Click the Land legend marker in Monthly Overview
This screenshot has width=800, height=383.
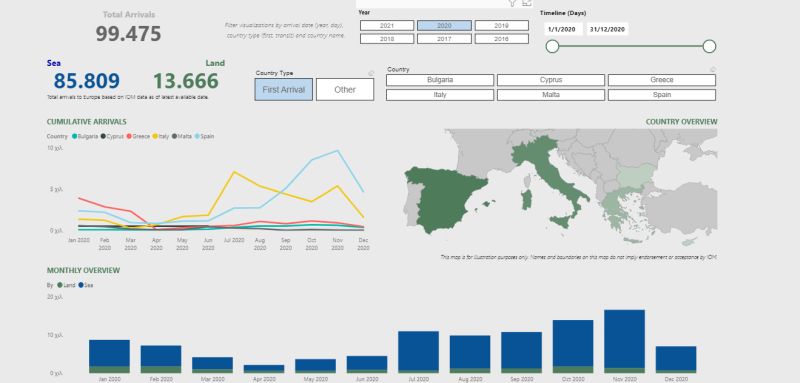60,285
